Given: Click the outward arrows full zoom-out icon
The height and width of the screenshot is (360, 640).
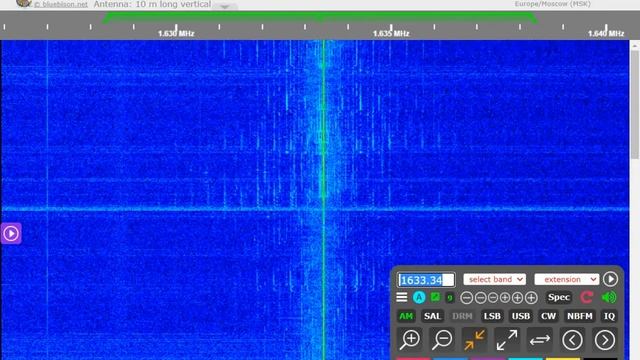Looking at the screenshot, I should [x=507, y=340].
